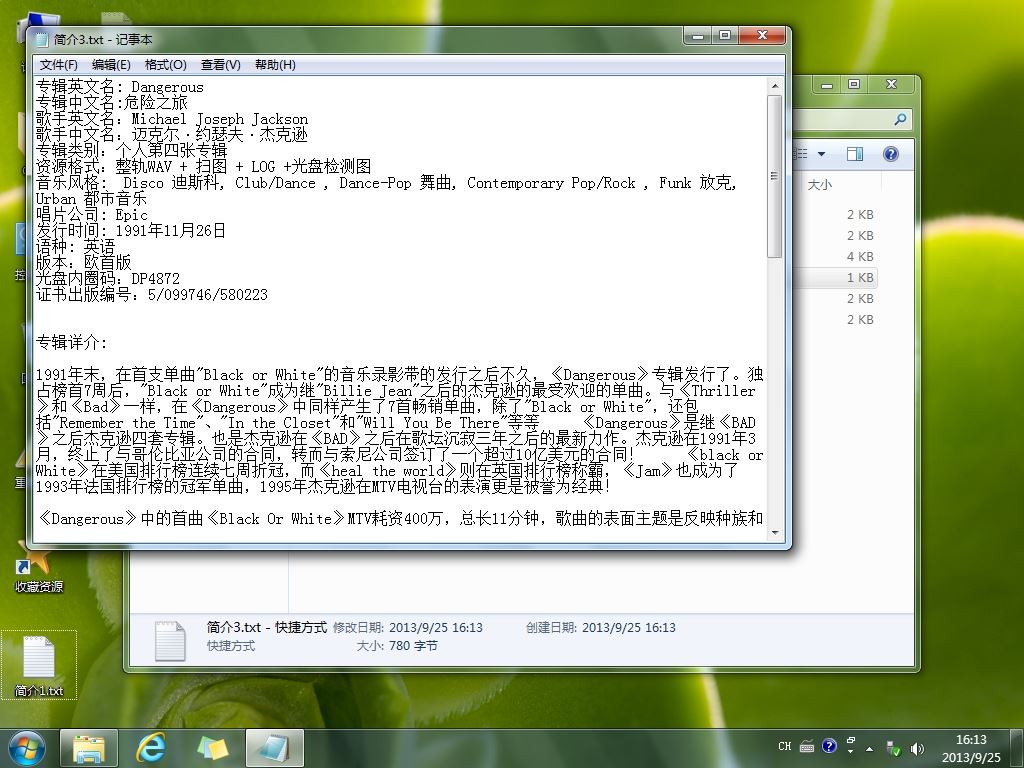Close the 简介3.txt Notepad window
This screenshot has height=768, width=1024.
761,35
